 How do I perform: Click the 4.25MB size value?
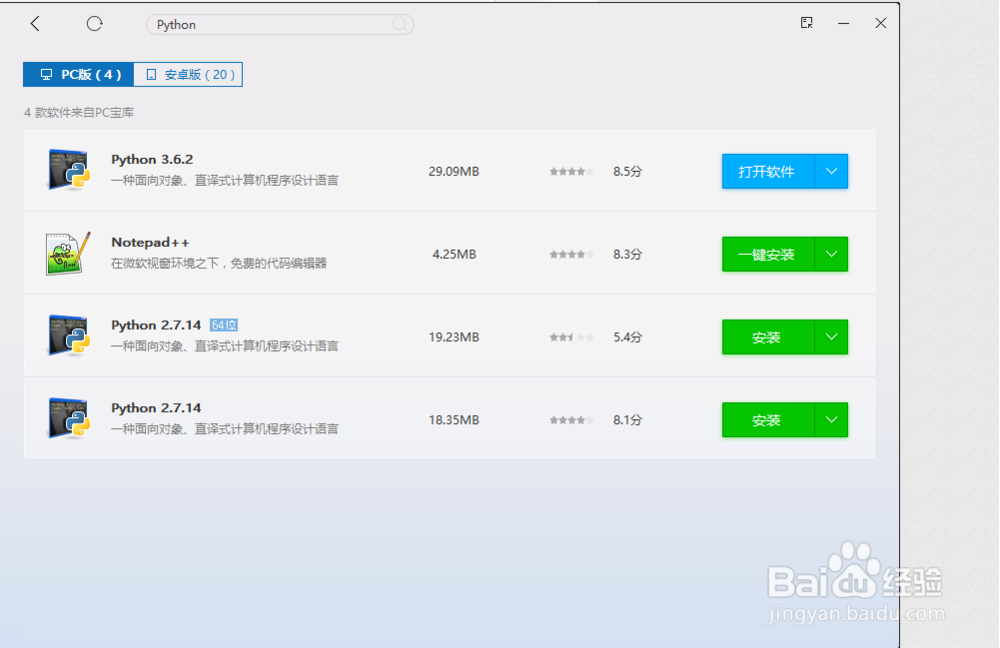454,254
